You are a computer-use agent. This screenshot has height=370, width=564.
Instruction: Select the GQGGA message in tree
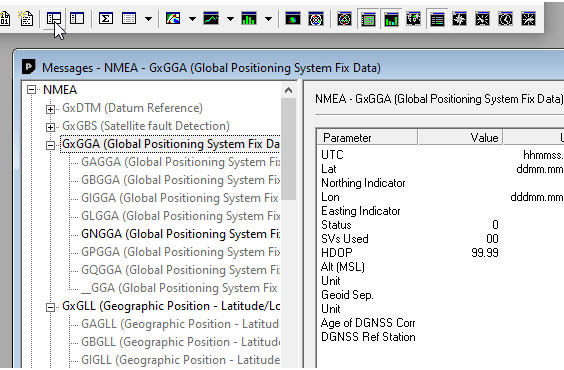180,270
